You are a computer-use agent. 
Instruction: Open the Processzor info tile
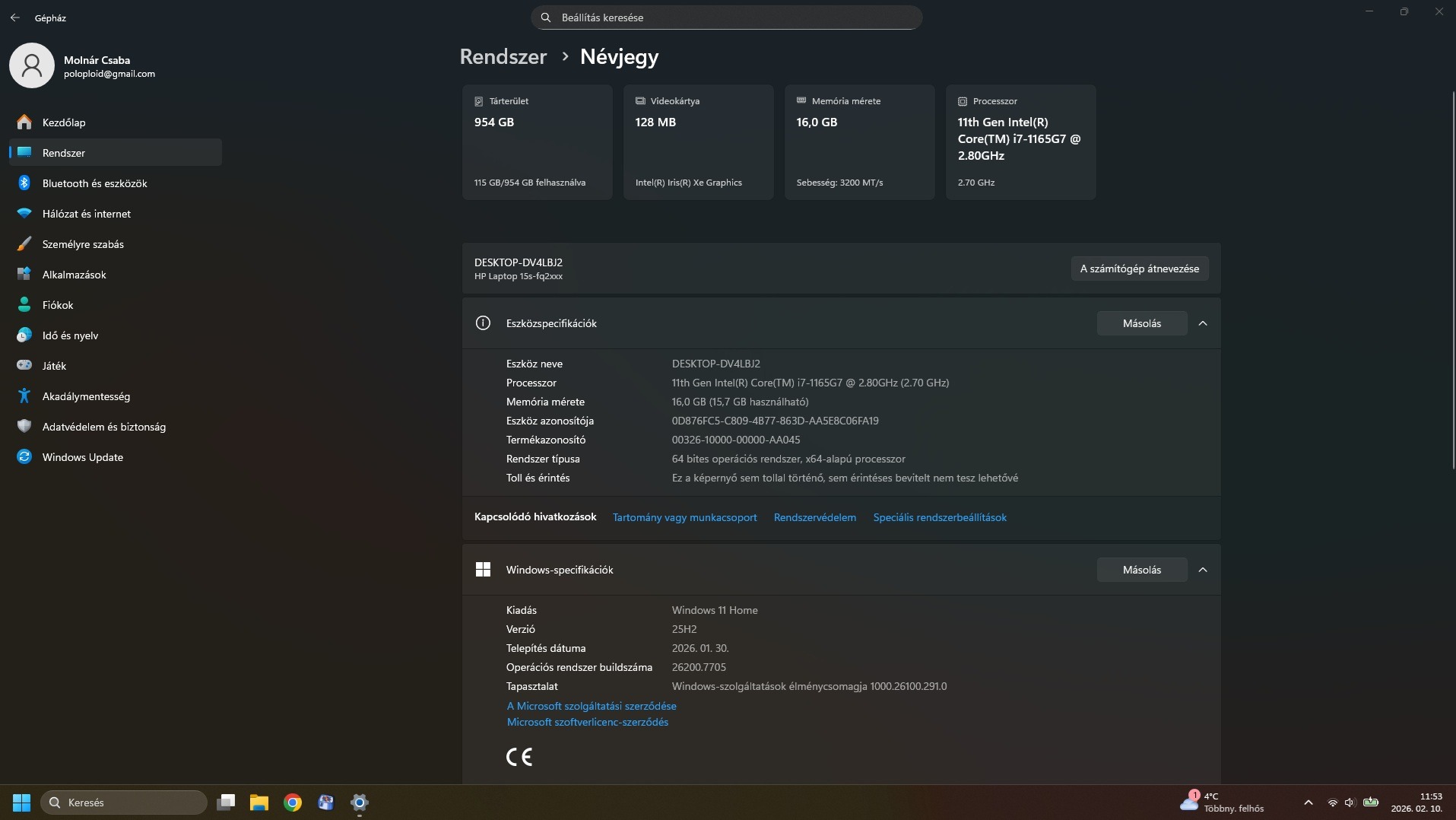click(x=1021, y=142)
